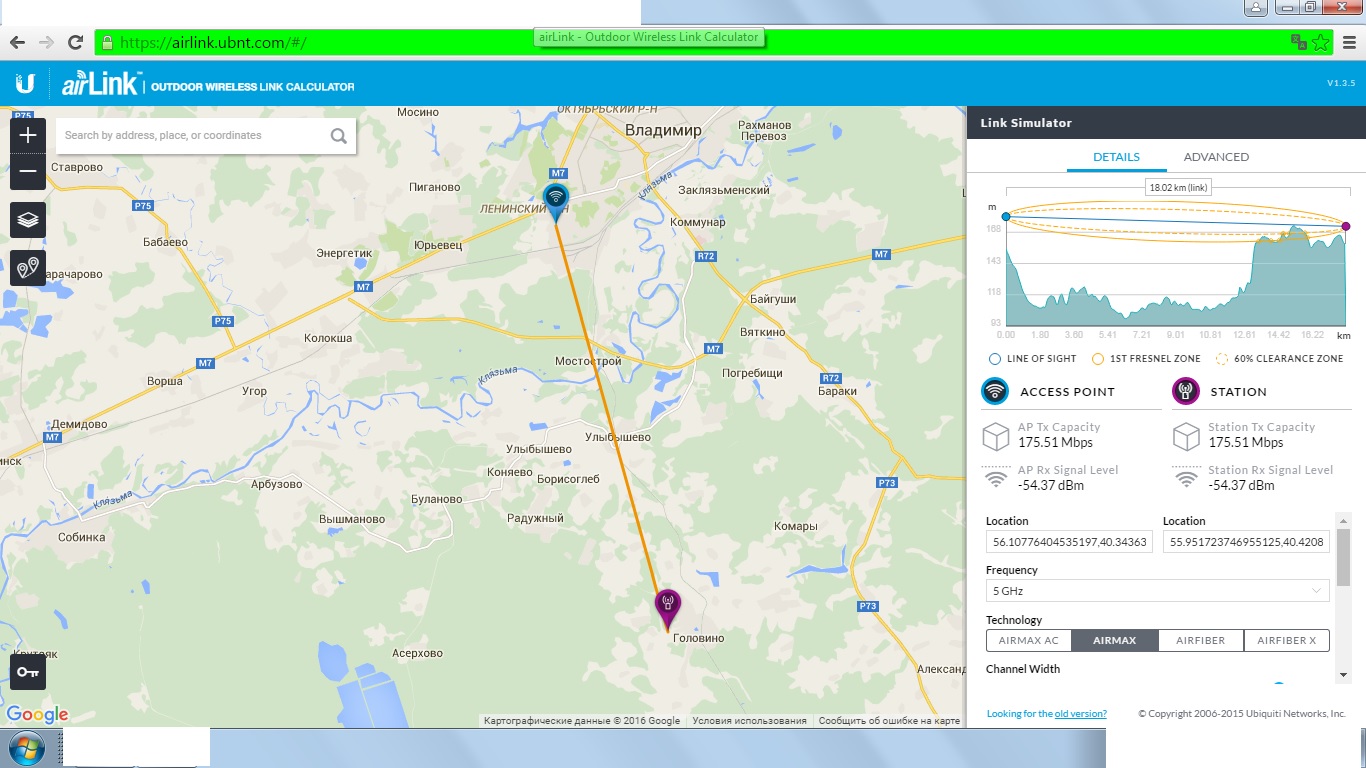Viewport: 1366px width, 768px height.
Task: Click the station Location field
Action: point(1246,542)
